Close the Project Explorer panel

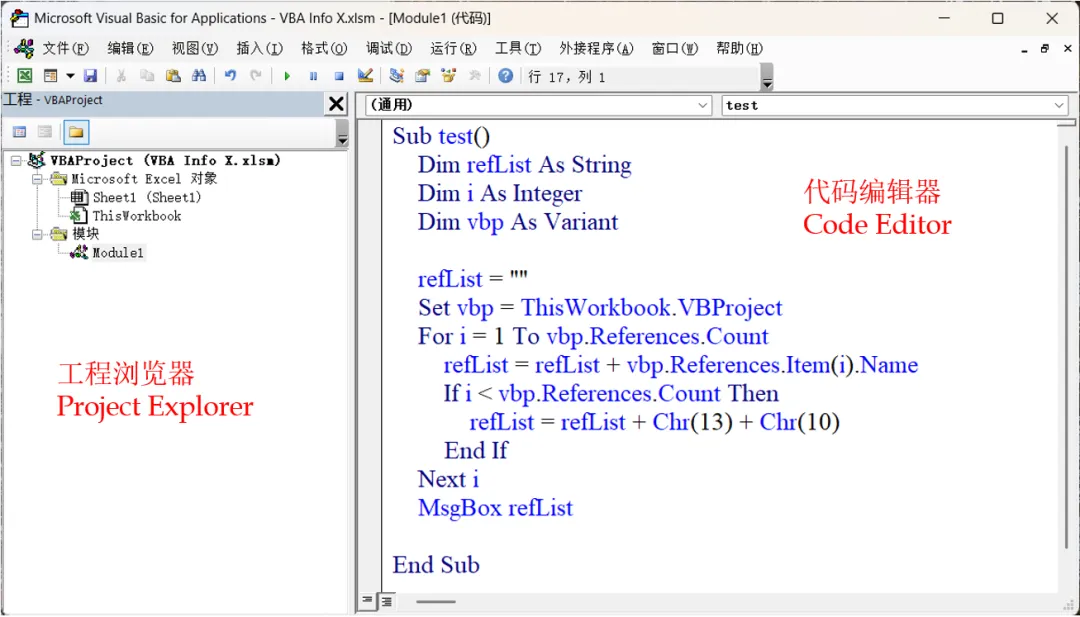pyautogui.click(x=336, y=104)
